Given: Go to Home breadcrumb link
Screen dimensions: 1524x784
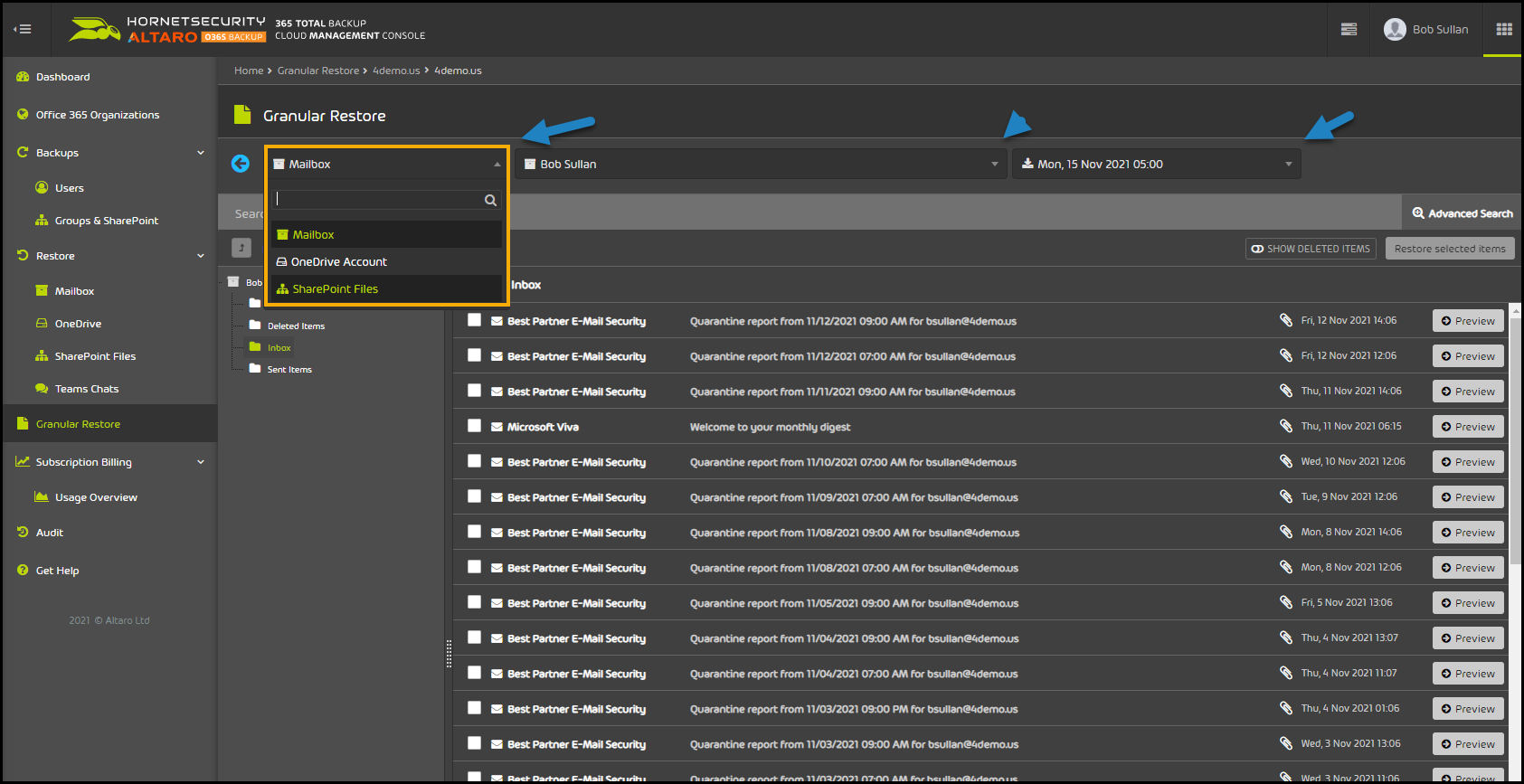Looking at the screenshot, I should point(249,71).
